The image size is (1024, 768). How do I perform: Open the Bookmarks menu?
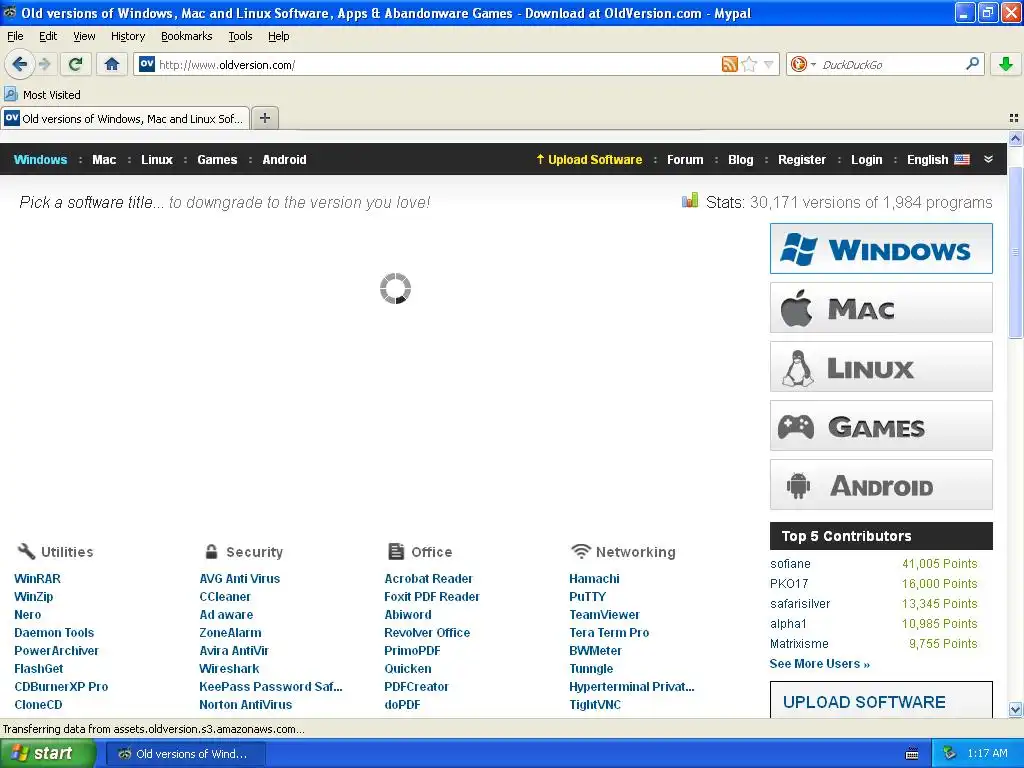(x=186, y=36)
